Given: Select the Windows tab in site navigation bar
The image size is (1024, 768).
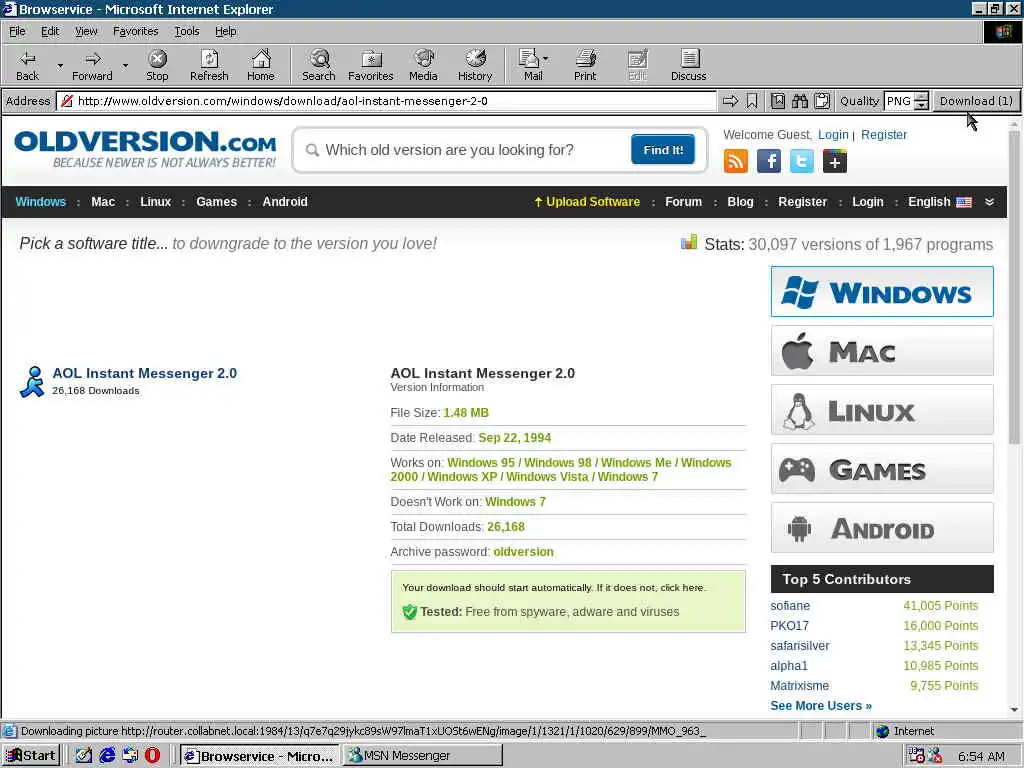Looking at the screenshot, I should coord(40,202).
